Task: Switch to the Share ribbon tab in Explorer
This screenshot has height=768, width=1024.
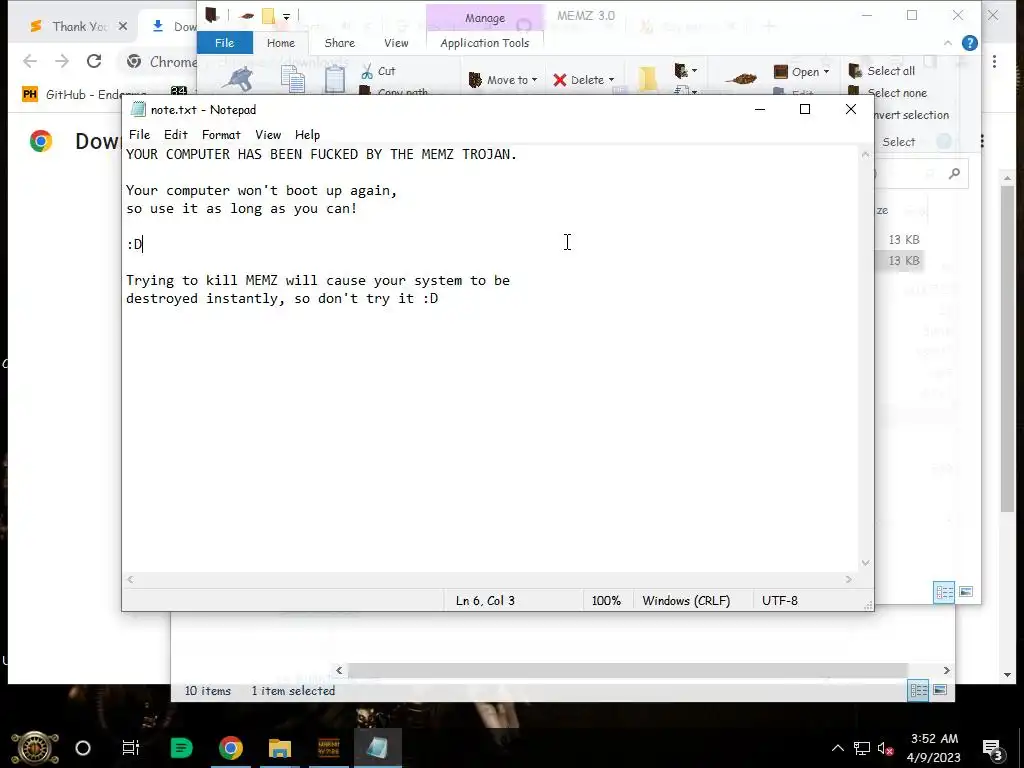Action: coord(340,43)
